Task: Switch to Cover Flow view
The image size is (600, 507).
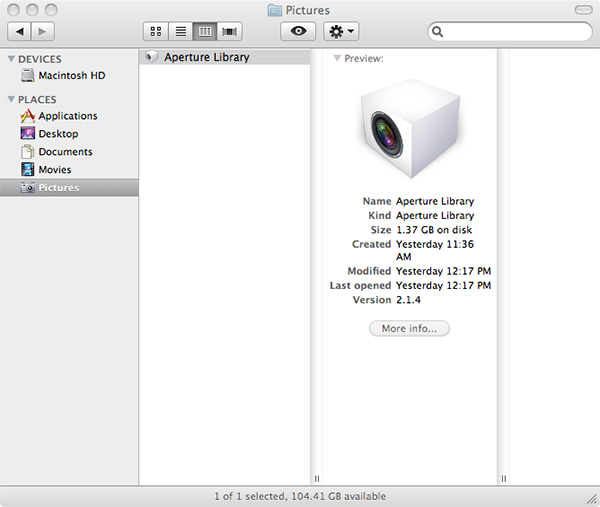Action: coord(229,31)
